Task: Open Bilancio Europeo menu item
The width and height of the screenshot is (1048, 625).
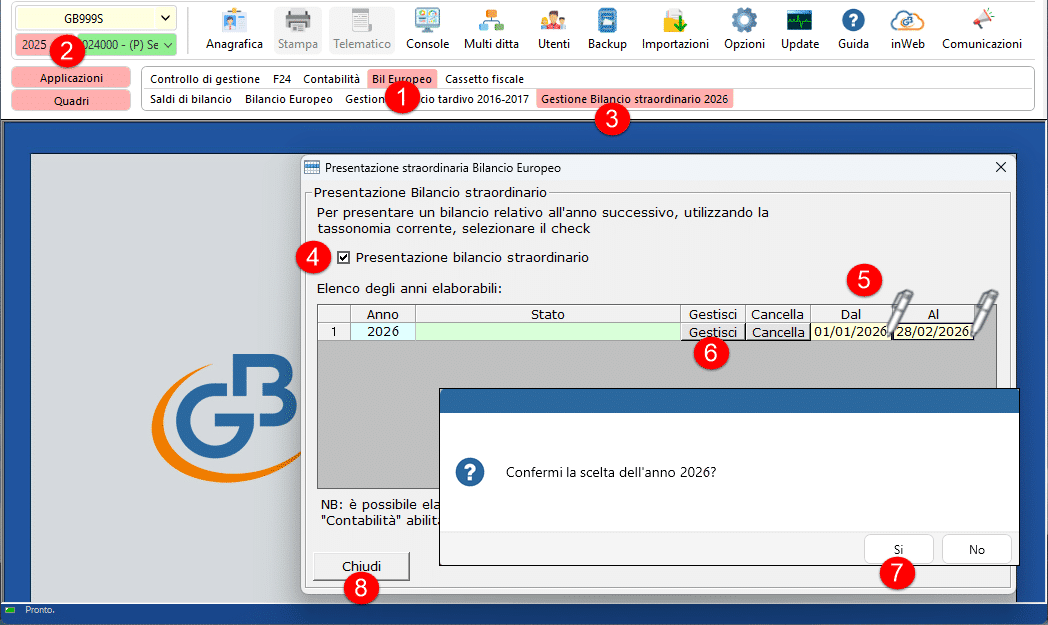Action: click(x=288, y=99)
